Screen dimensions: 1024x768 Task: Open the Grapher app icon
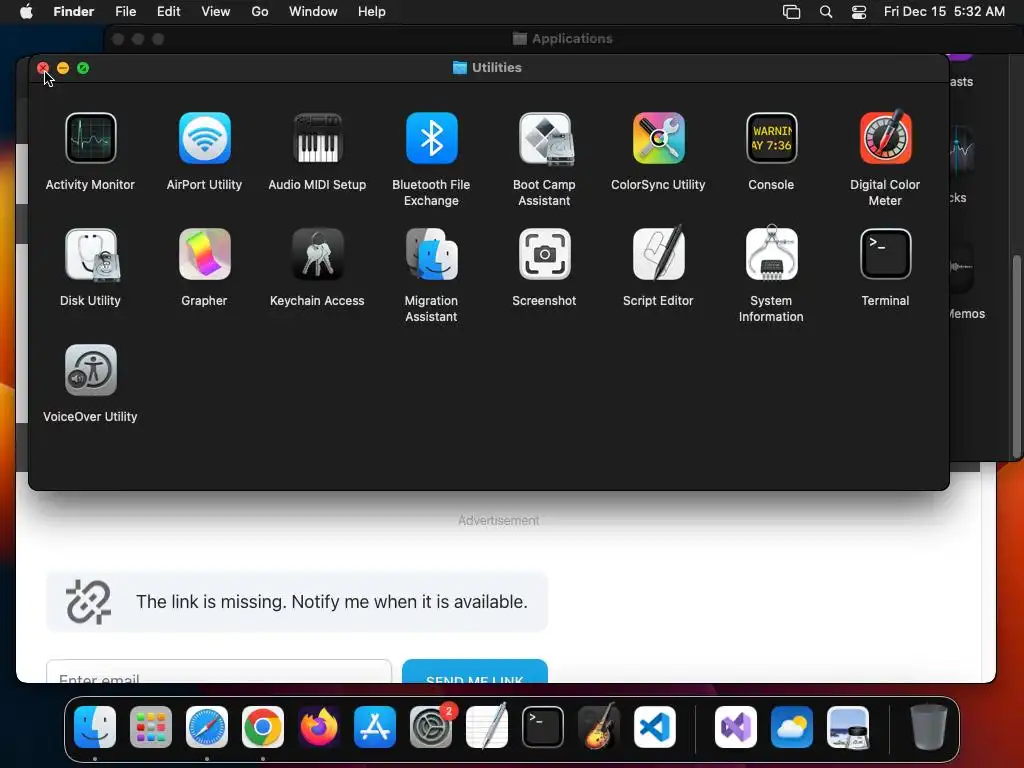point(204,254)
